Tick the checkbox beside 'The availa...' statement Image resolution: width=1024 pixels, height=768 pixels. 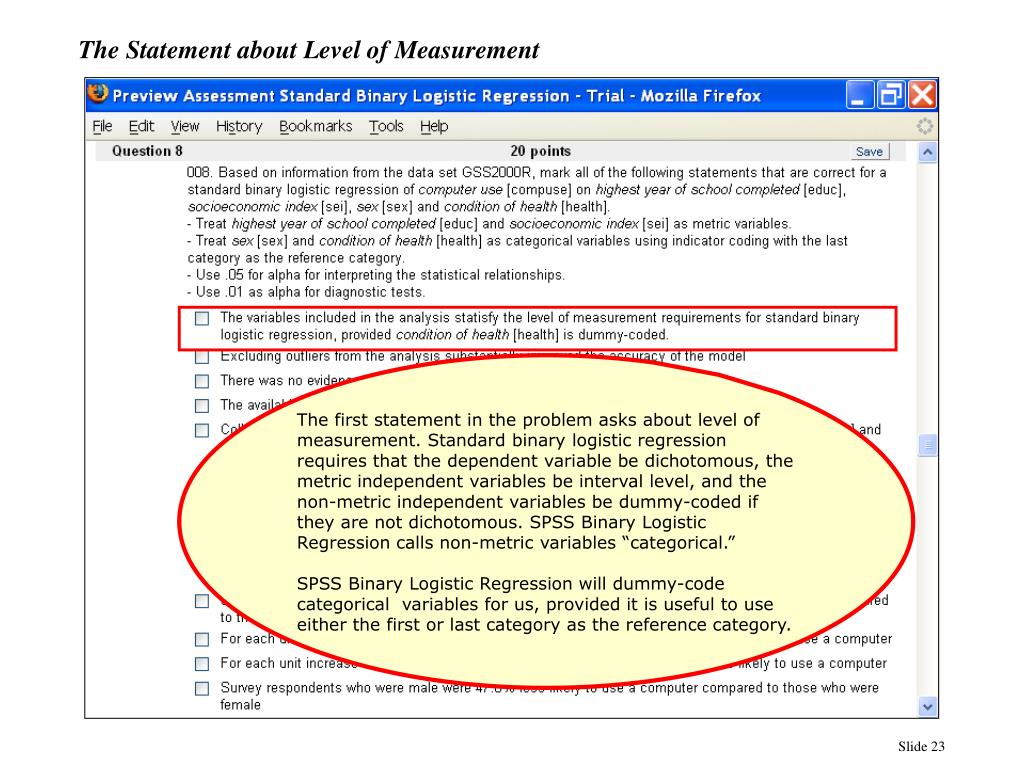202,406
